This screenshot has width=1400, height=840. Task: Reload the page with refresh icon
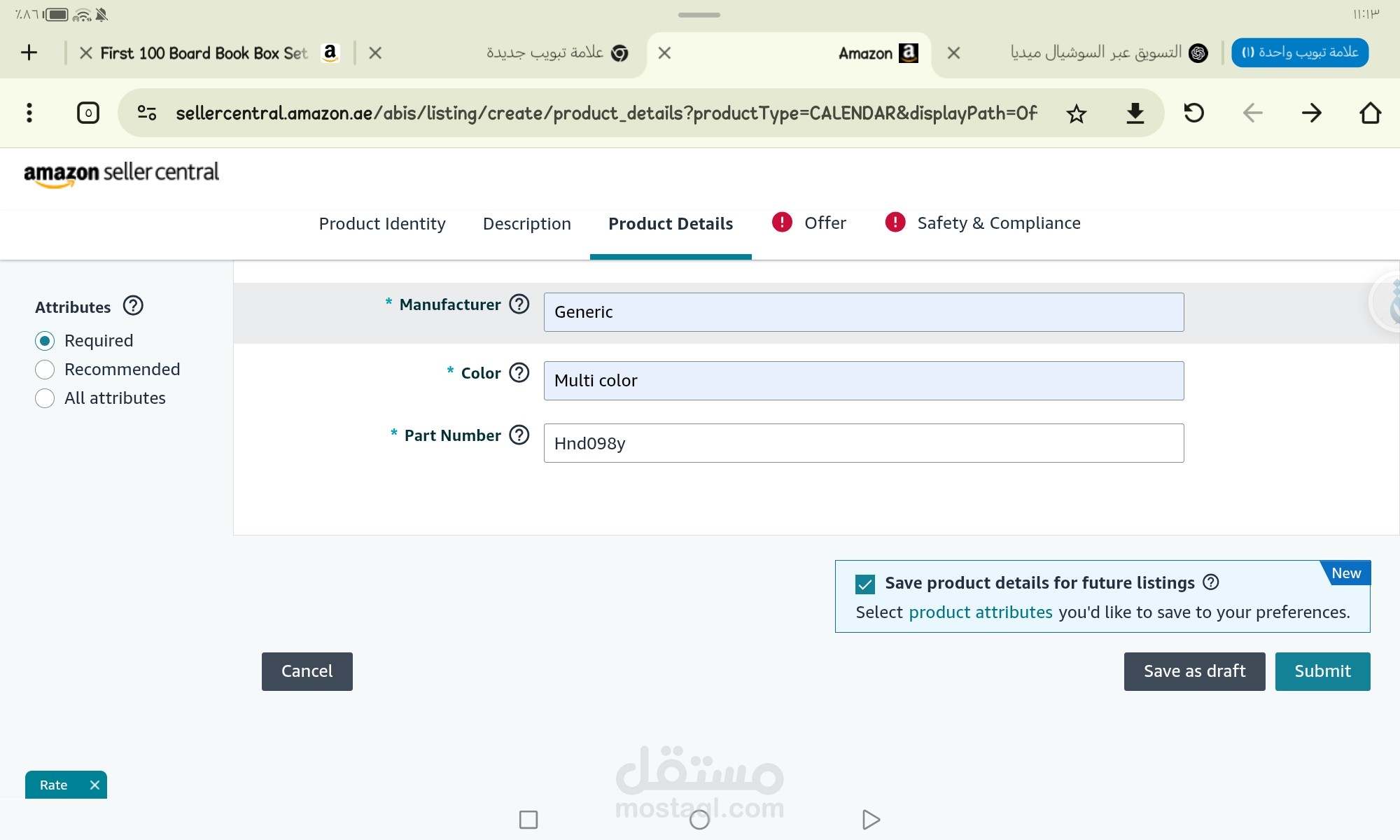1193,113
